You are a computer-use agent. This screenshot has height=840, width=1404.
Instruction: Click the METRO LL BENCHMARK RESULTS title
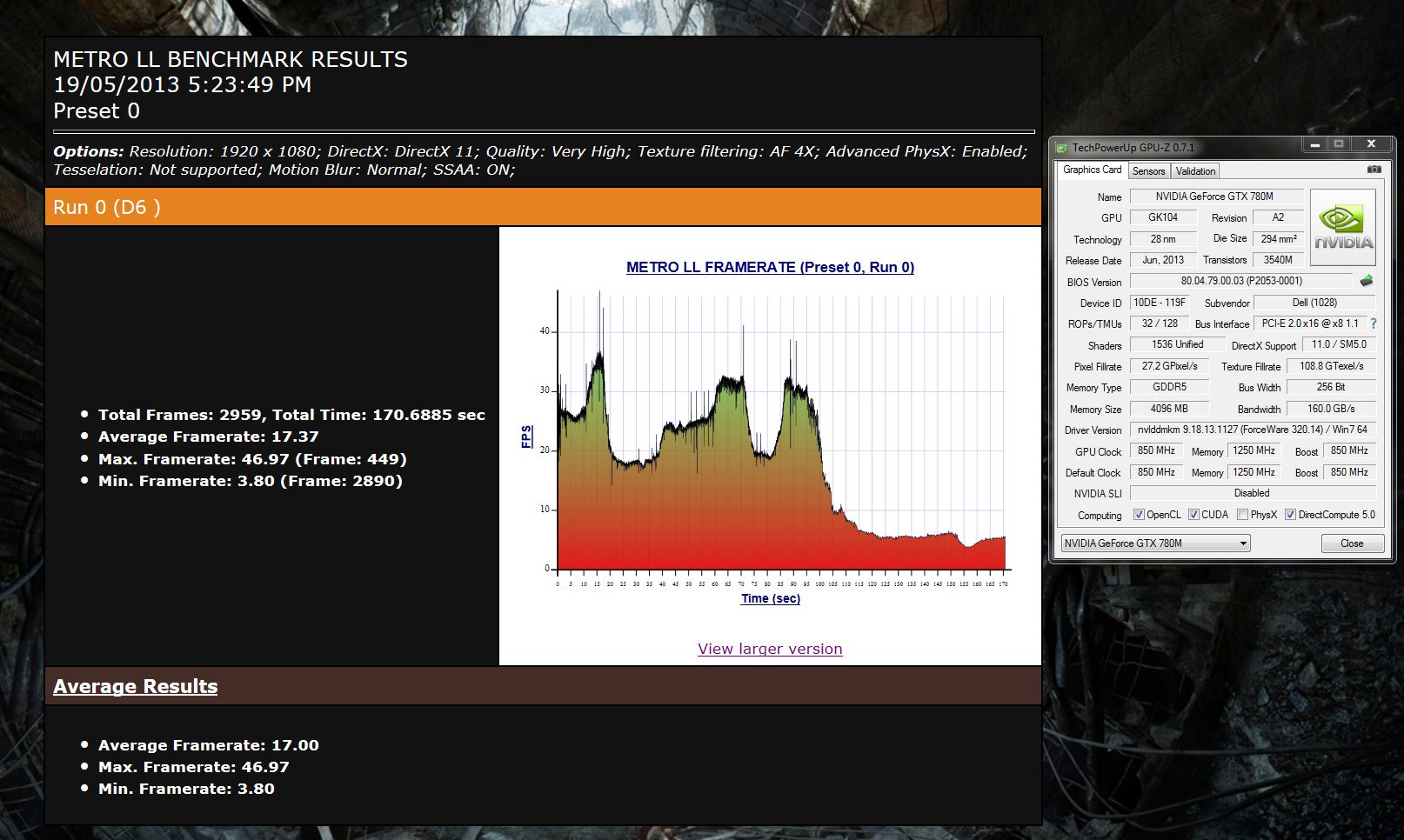point(231,59)
